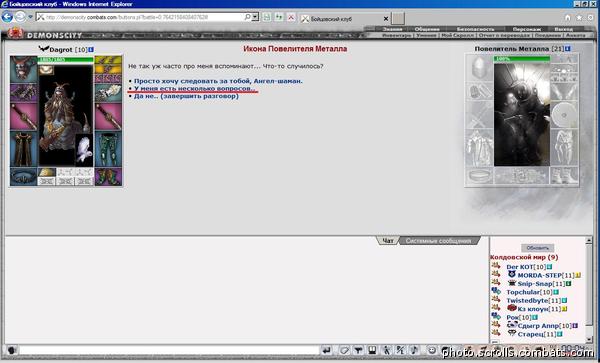Click private message icon beside Topchular
The width and height of the screenshot is (600, 363).
coord(496,291)
